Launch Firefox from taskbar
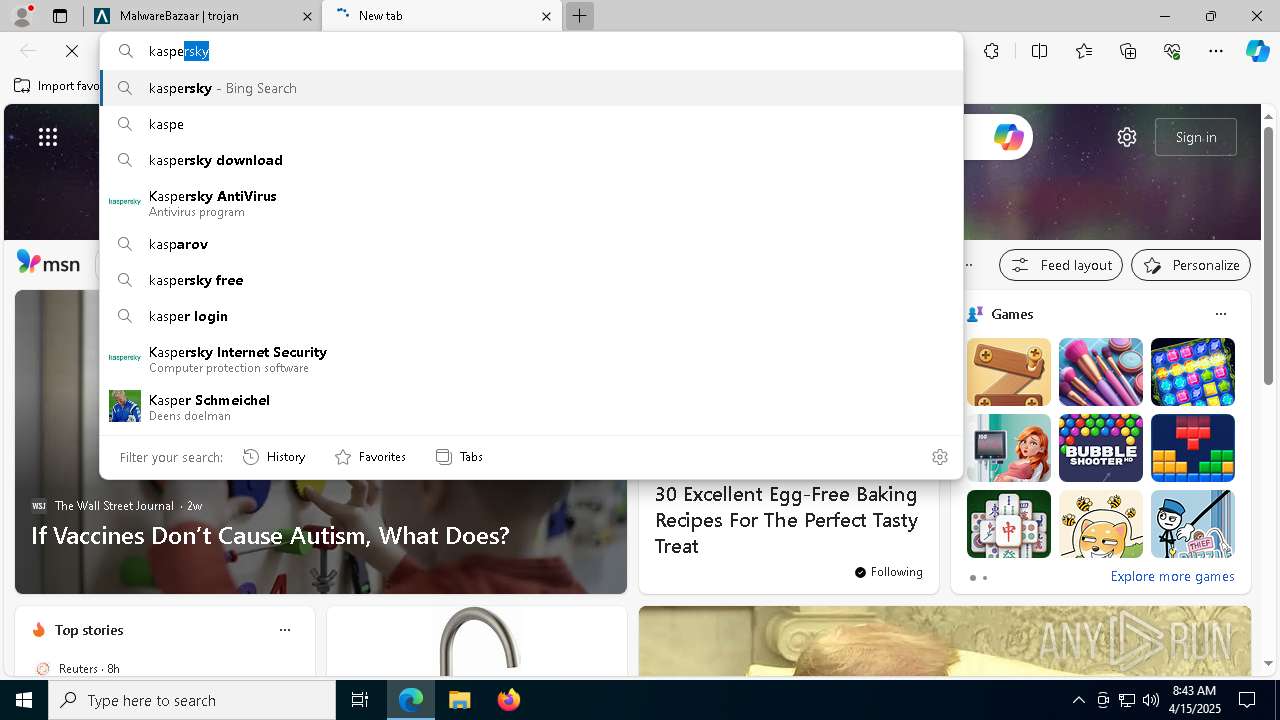 pyautogui.click(x=508, y=700)
